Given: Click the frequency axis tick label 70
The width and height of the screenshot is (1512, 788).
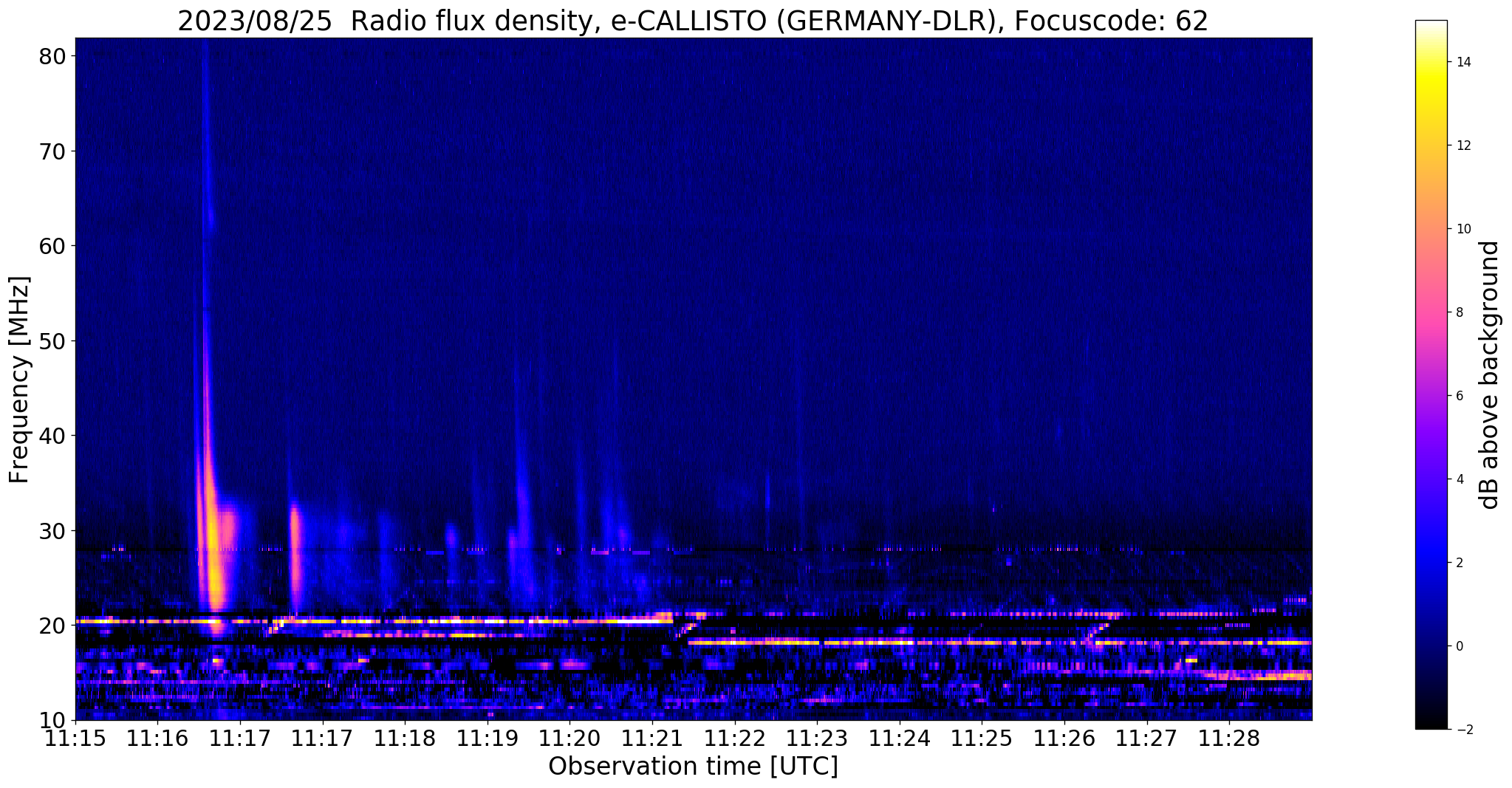Looking at the screenshot, I should [x=52, y=151].
